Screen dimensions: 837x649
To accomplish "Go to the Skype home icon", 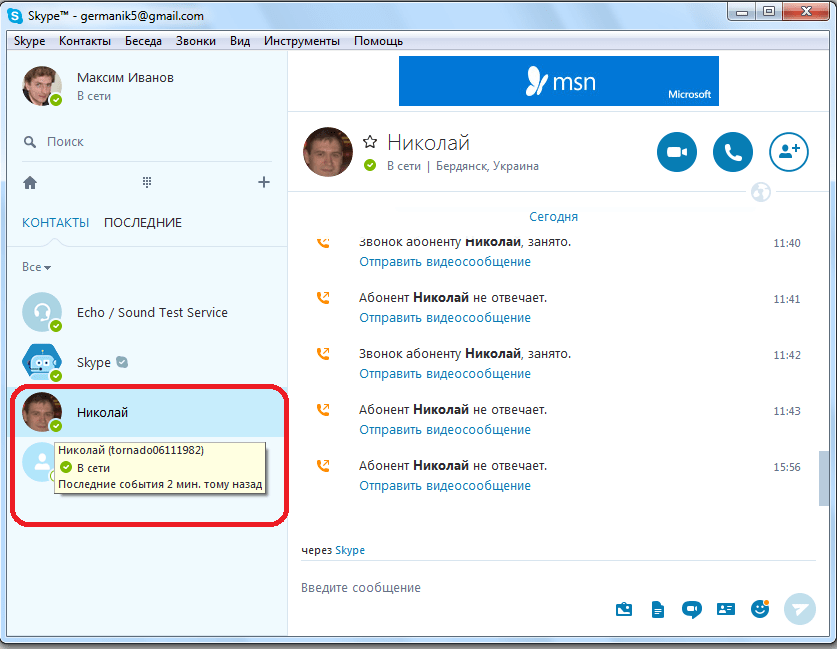I will [x=30, y=182].
